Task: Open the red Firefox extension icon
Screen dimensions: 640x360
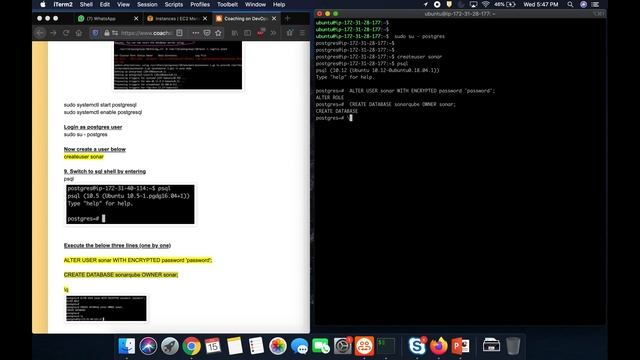Action: tap(260, 33)
